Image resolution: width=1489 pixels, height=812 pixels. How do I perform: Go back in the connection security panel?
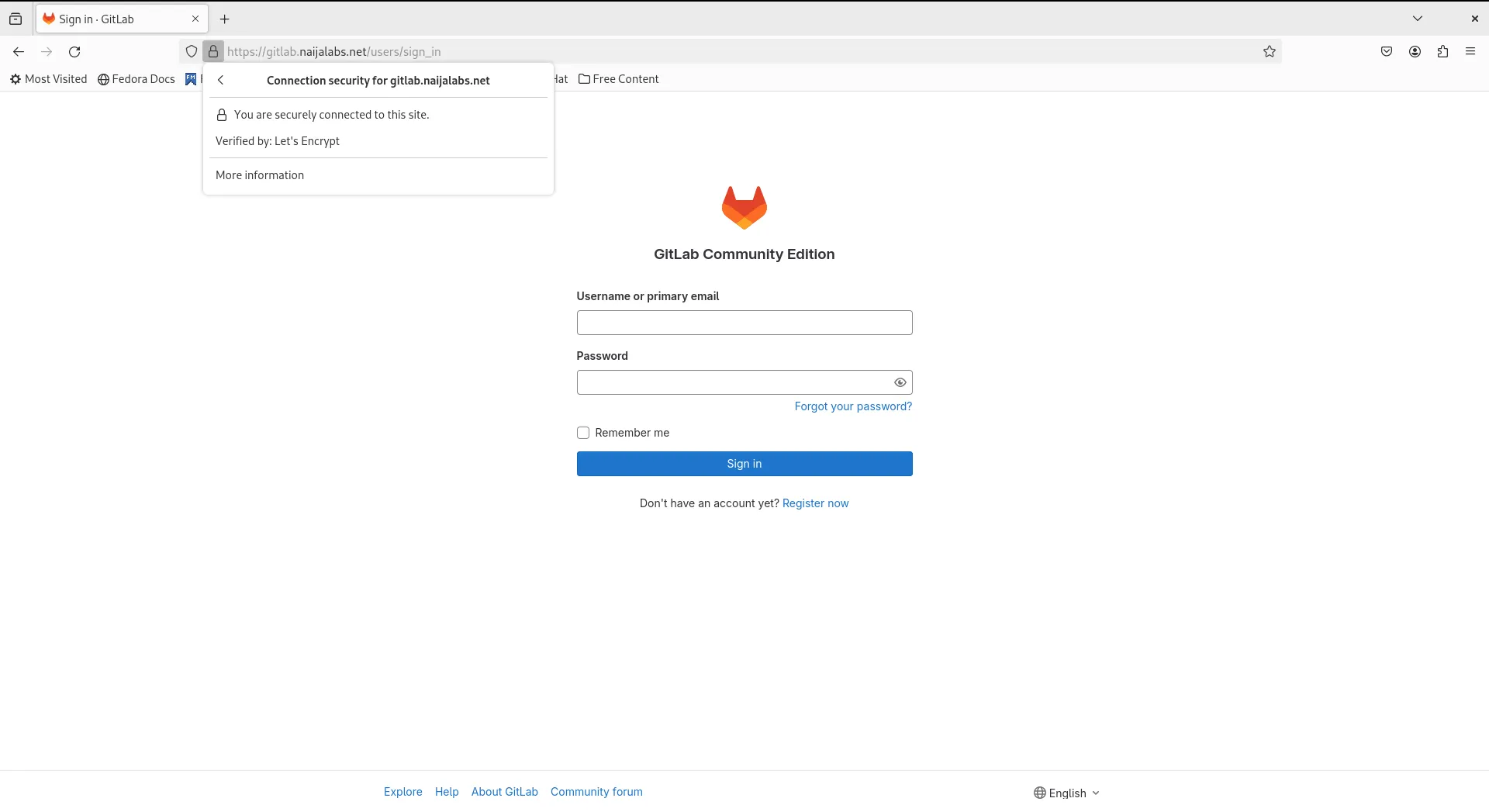coord(221,80)
